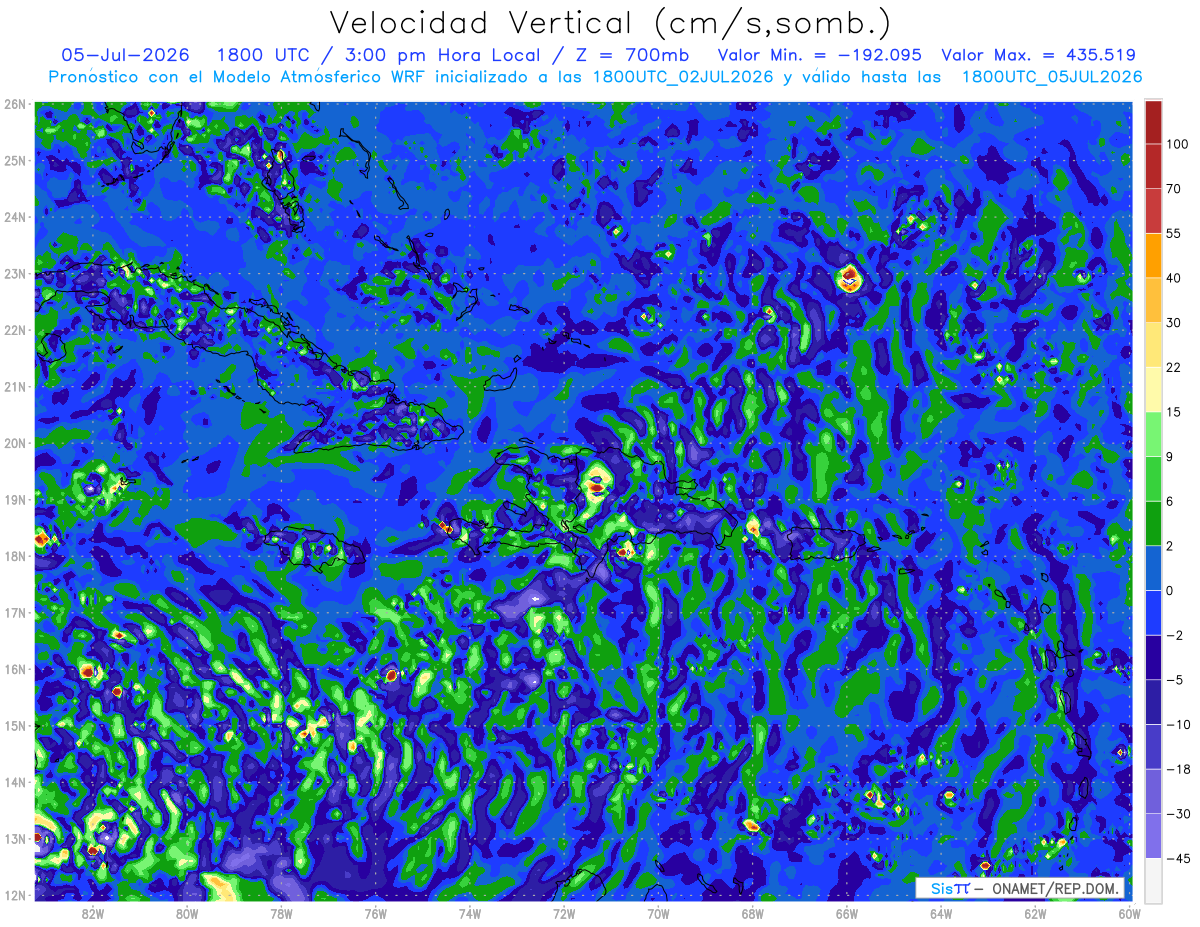This screenshot has height=927, width=1200.
Task: Pick the orange colorbar segment between 40 and 55
Action: (1153, 255)
